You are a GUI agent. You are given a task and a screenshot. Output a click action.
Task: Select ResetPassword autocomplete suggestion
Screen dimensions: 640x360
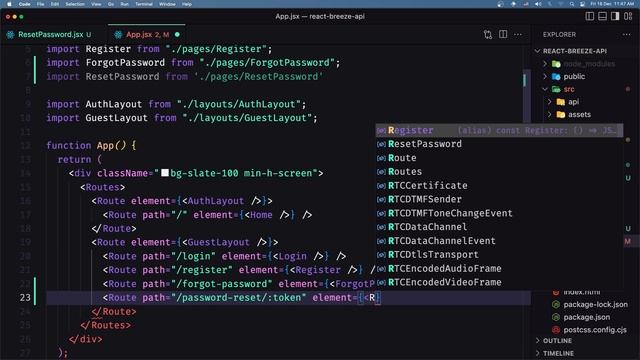tap(499, 144)
